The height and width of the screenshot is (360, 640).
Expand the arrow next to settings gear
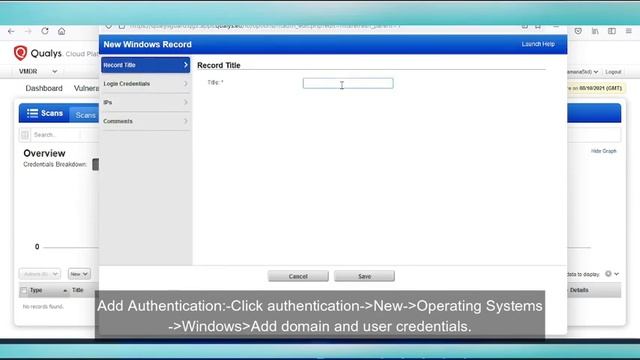pos(617,274)
